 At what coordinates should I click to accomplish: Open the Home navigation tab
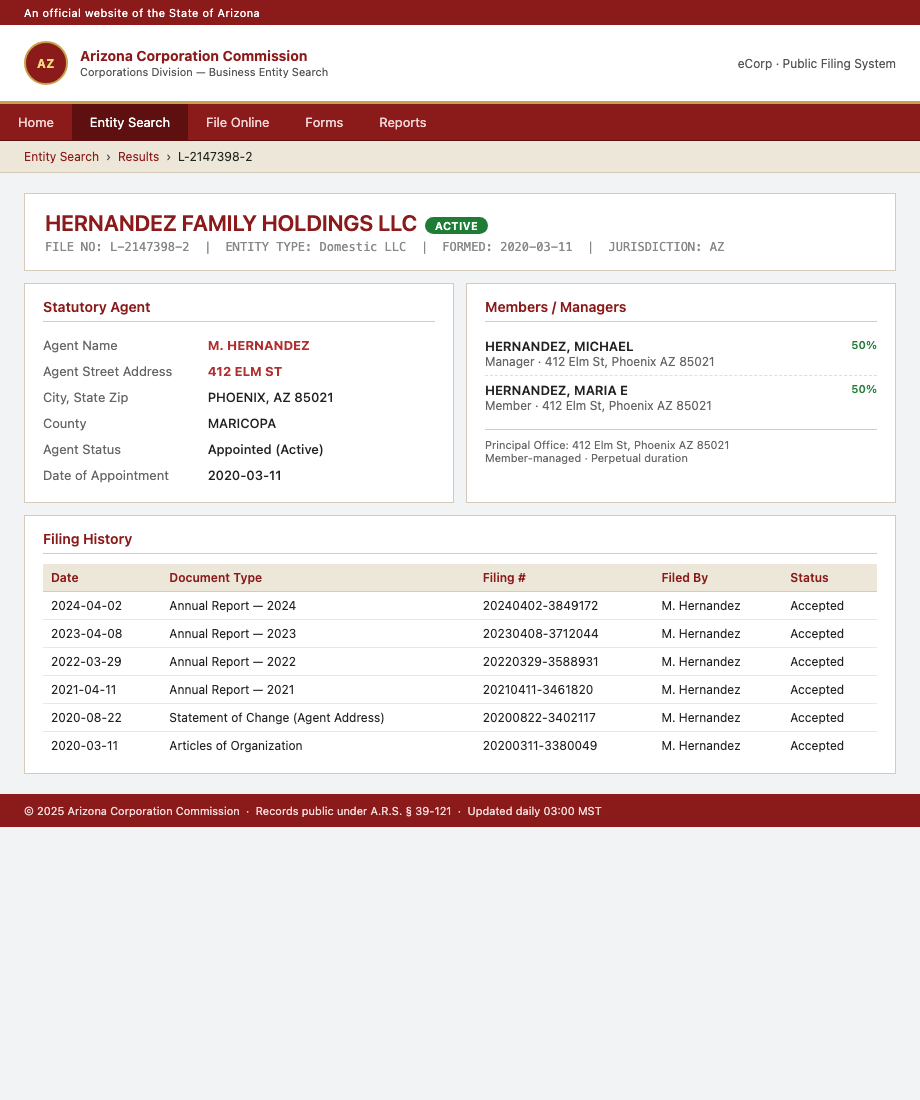click(x=36, y=122)
